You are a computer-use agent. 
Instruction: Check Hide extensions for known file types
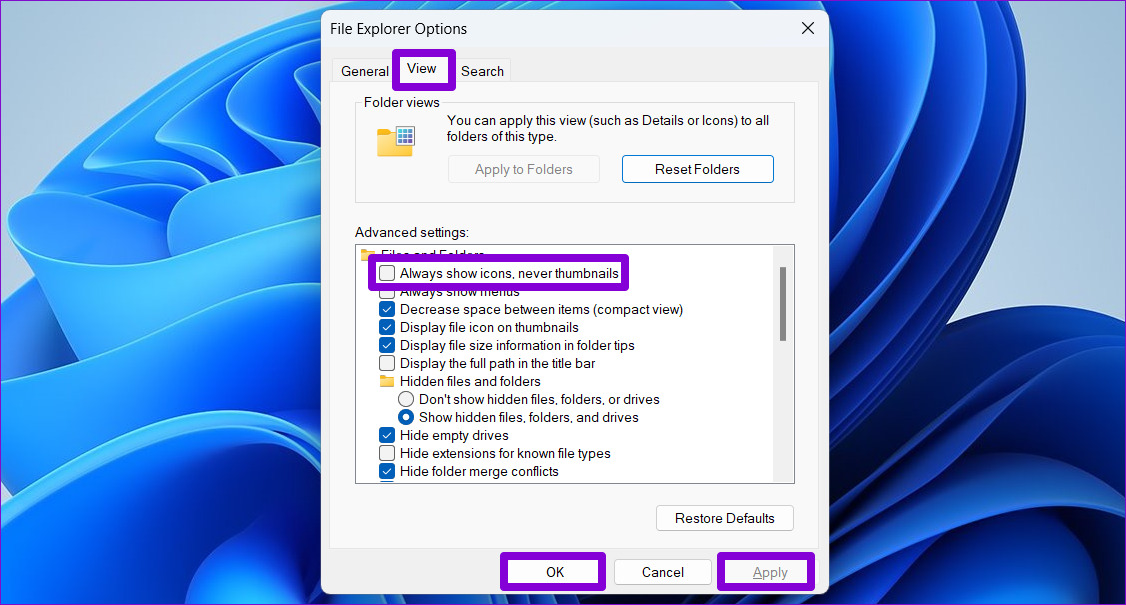[387, 453]
